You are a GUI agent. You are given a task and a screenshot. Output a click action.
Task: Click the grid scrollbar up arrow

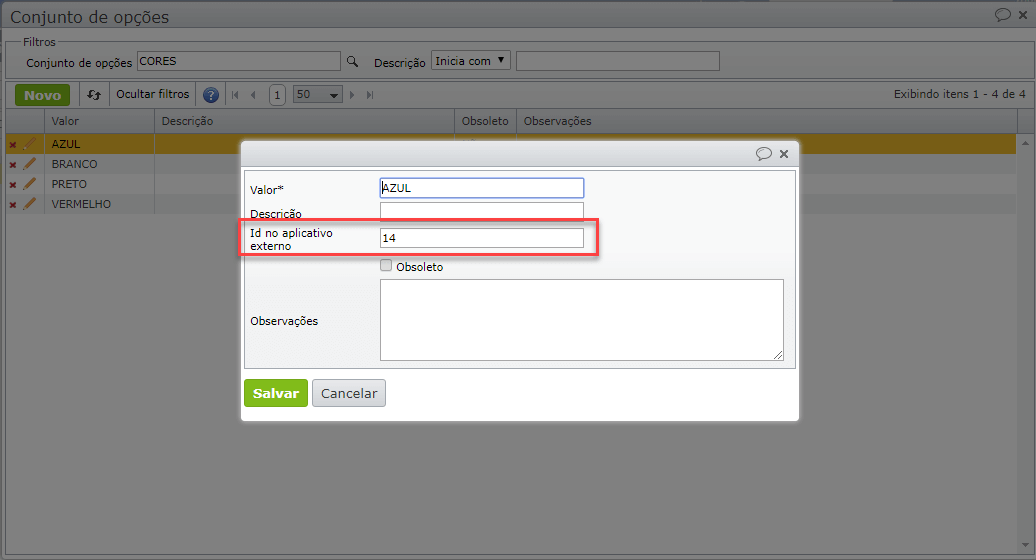click(x=1025, y=142)
